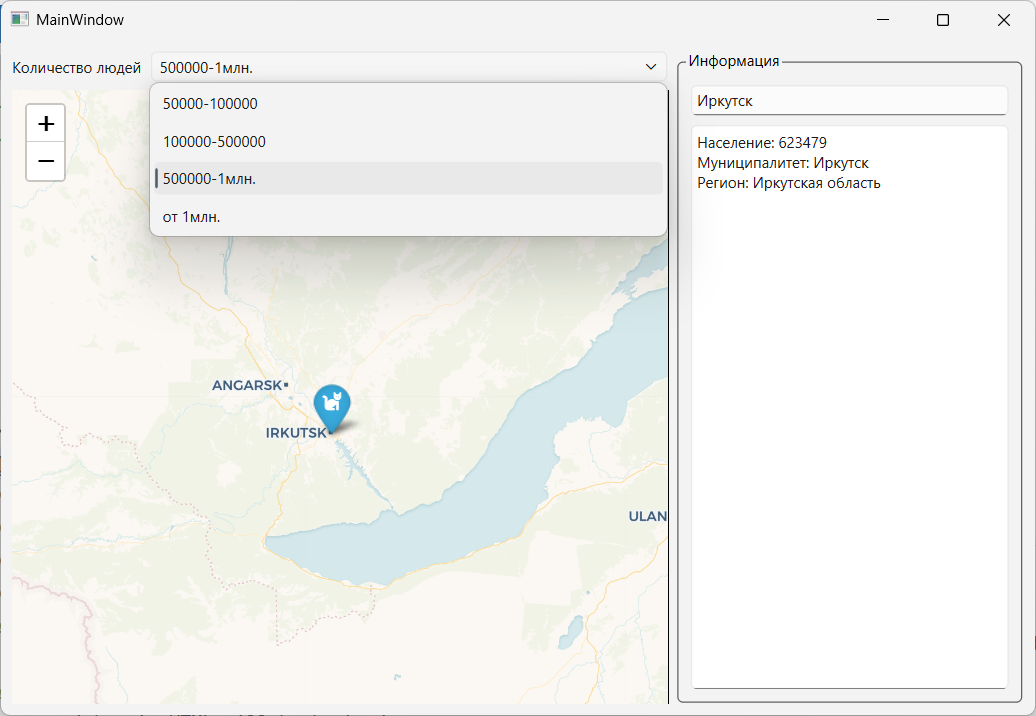Screen dimensions: 1036x716
Task: Click the Иркутск city name field
Action: tap(848, 101)
